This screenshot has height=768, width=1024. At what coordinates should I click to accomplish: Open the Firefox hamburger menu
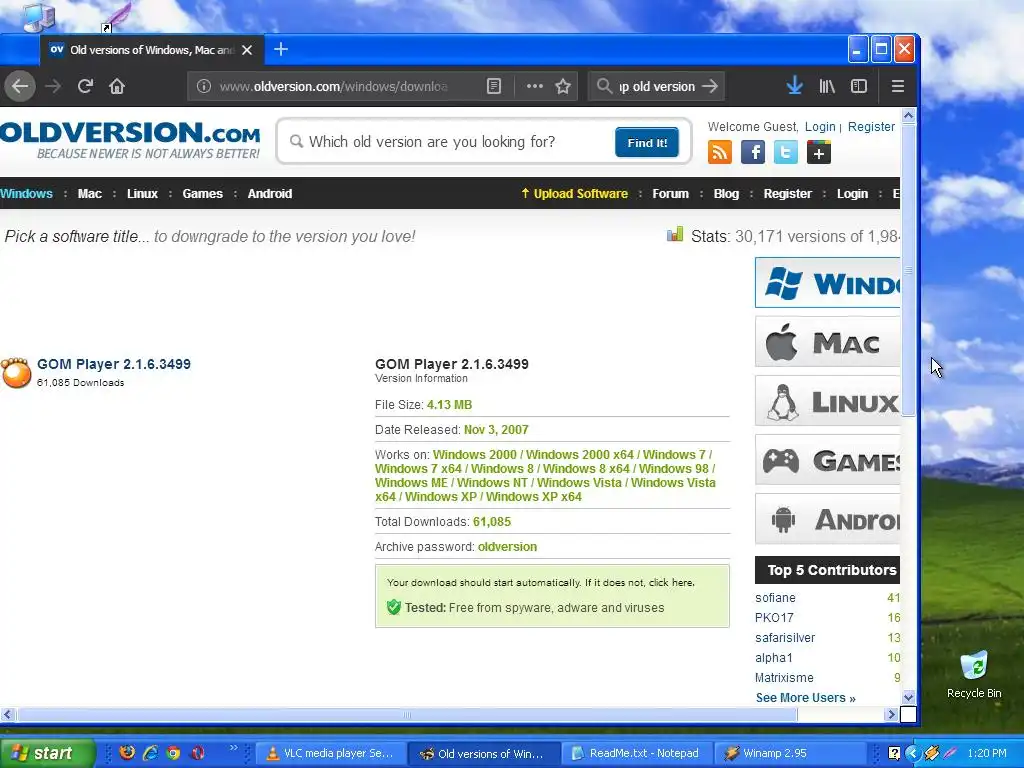pos(898,86)
